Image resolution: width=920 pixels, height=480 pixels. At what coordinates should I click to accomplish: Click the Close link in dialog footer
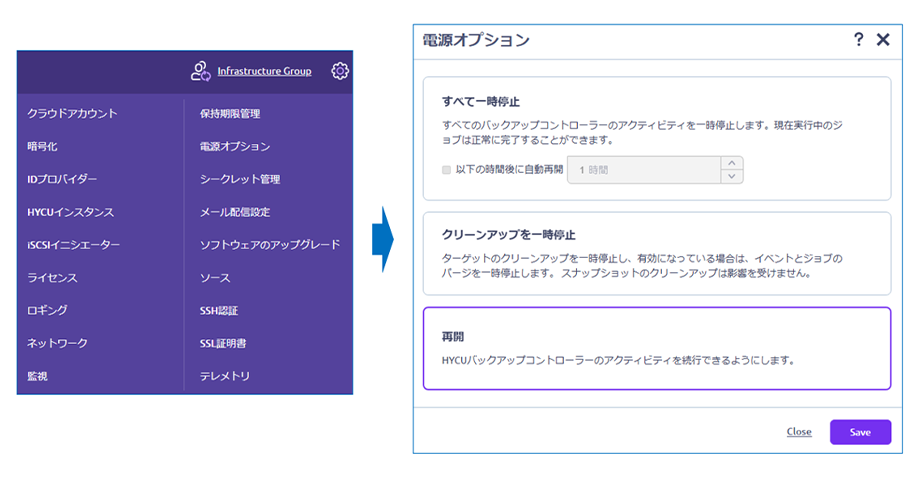click(799, 432)
